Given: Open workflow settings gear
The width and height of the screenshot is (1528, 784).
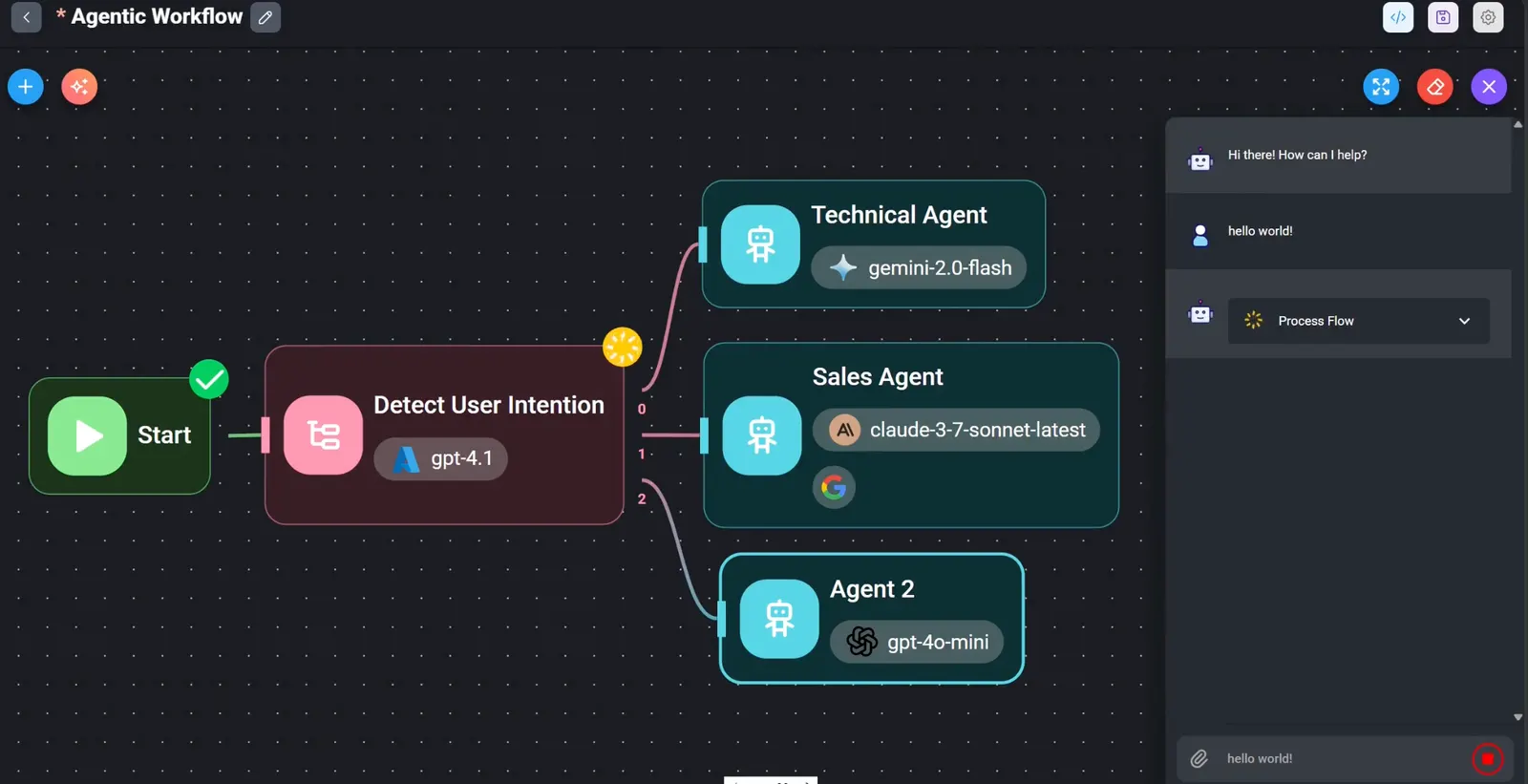Looking at the screenshot, I should [x=1488, y=17].
